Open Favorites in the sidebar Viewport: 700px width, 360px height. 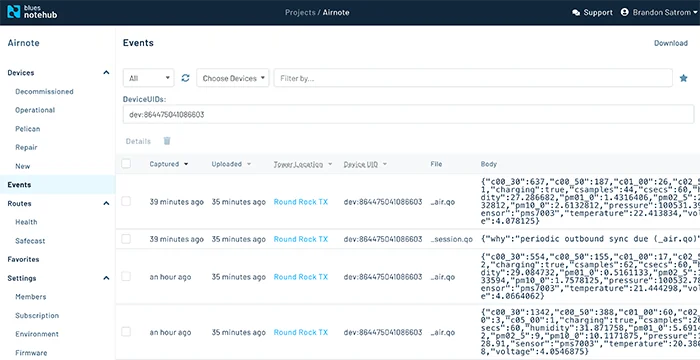tap(23, 259)
